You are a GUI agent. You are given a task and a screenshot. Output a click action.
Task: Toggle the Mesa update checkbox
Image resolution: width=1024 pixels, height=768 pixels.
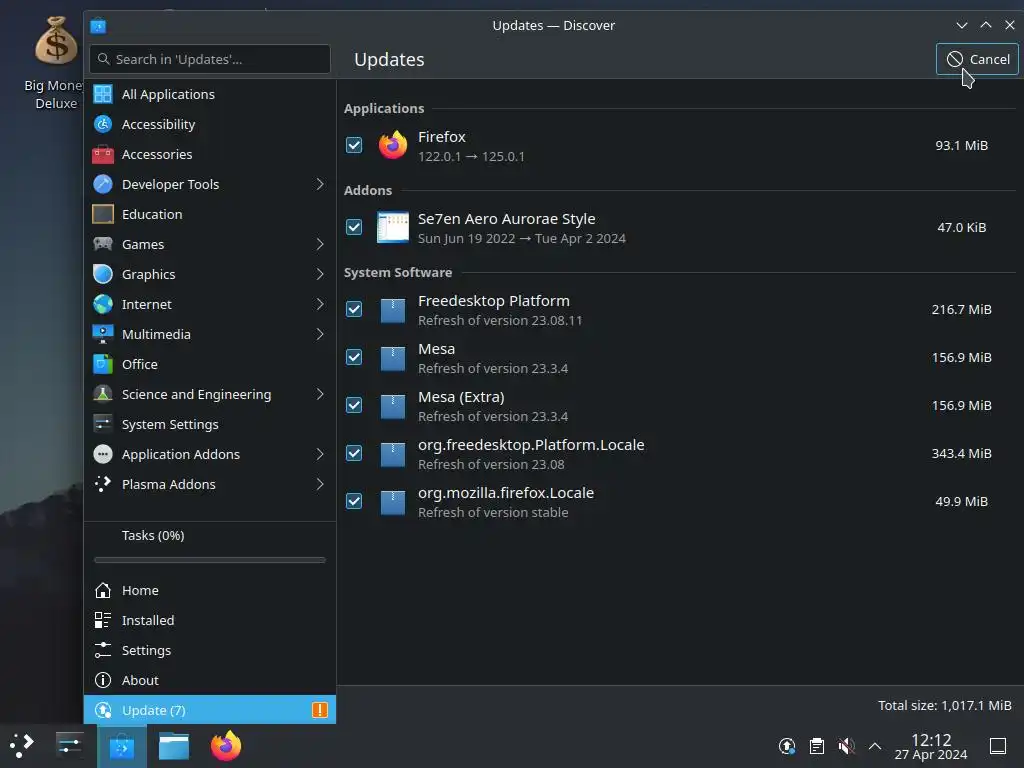[354, 358]
